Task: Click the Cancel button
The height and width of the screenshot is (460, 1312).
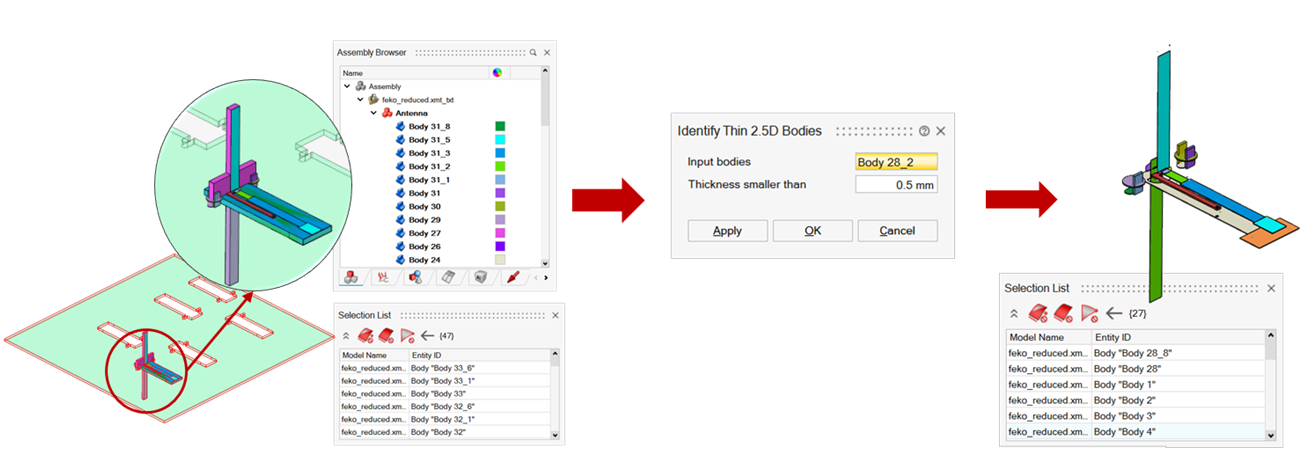Action: 897,230
